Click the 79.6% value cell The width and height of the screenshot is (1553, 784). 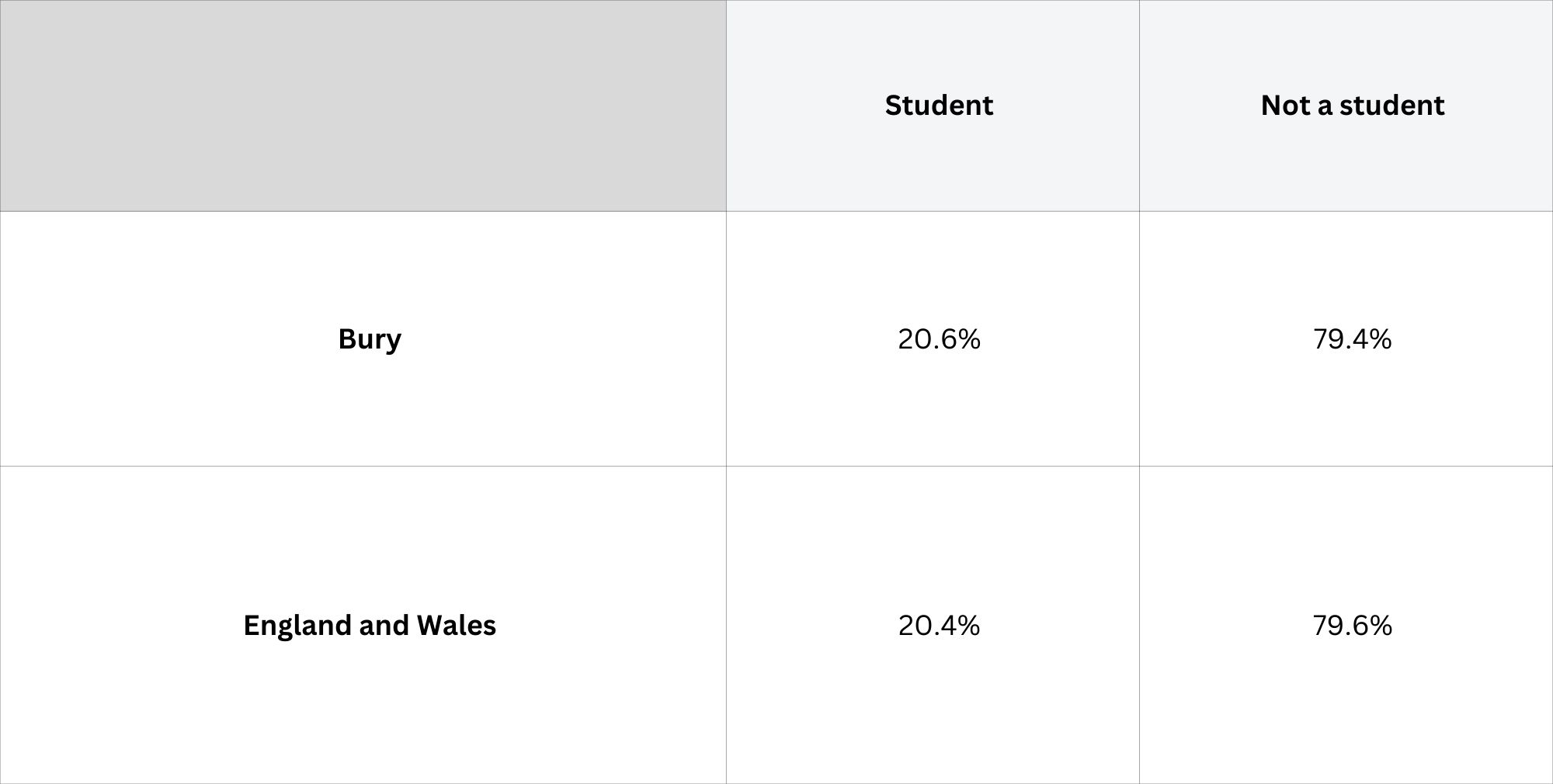tap(1352, 626)
